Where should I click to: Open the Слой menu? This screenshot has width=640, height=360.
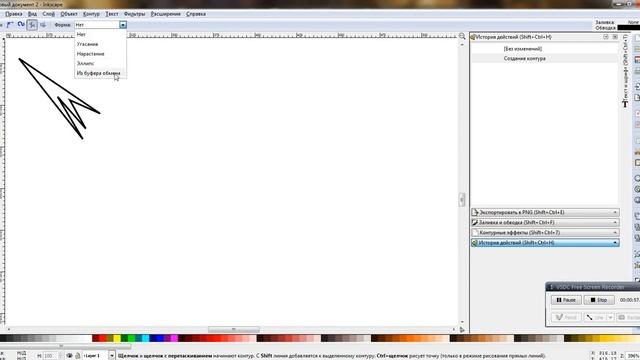click(x=48, y=14)
